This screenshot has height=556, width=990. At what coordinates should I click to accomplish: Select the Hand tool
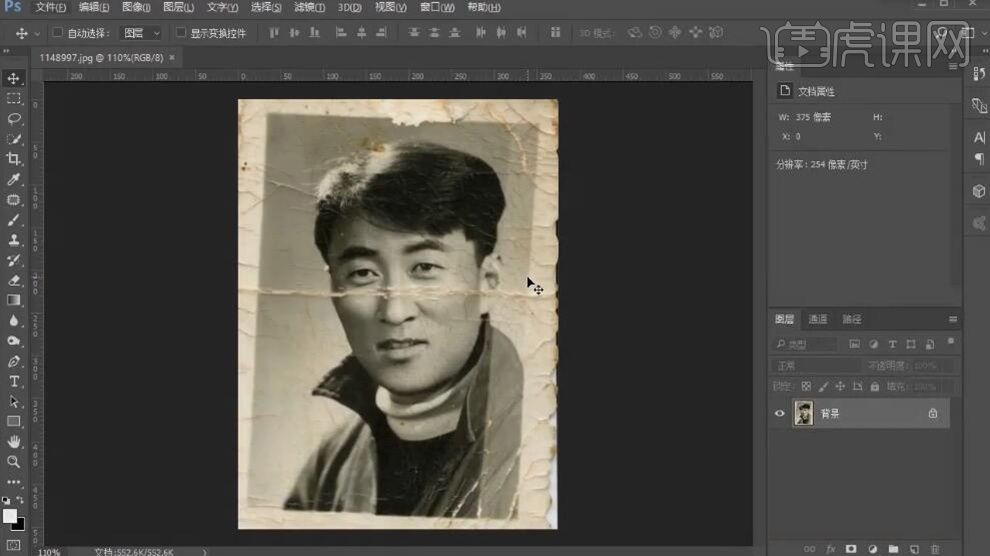point(13,442)
